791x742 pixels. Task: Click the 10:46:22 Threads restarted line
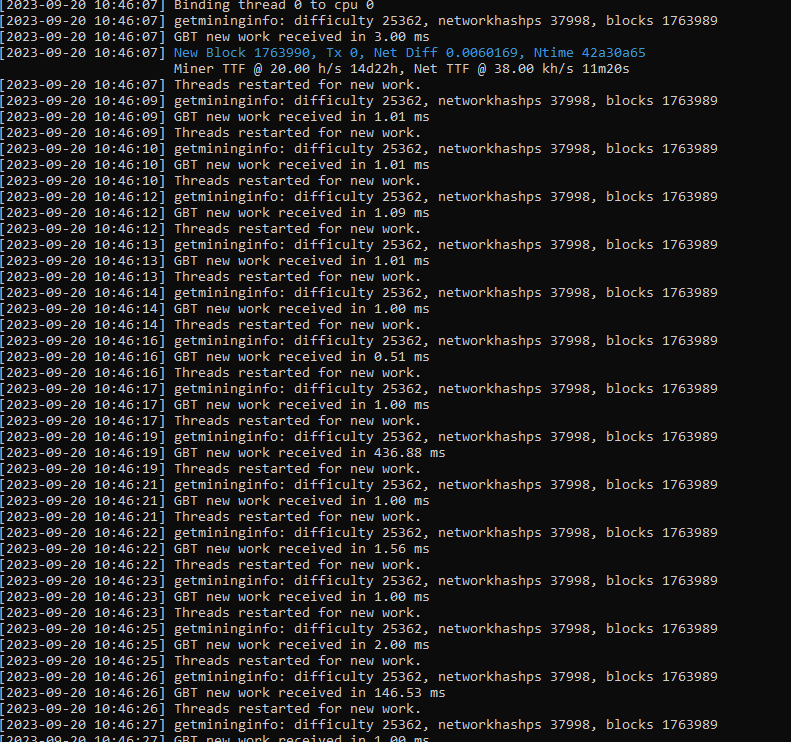pos(210,565)
